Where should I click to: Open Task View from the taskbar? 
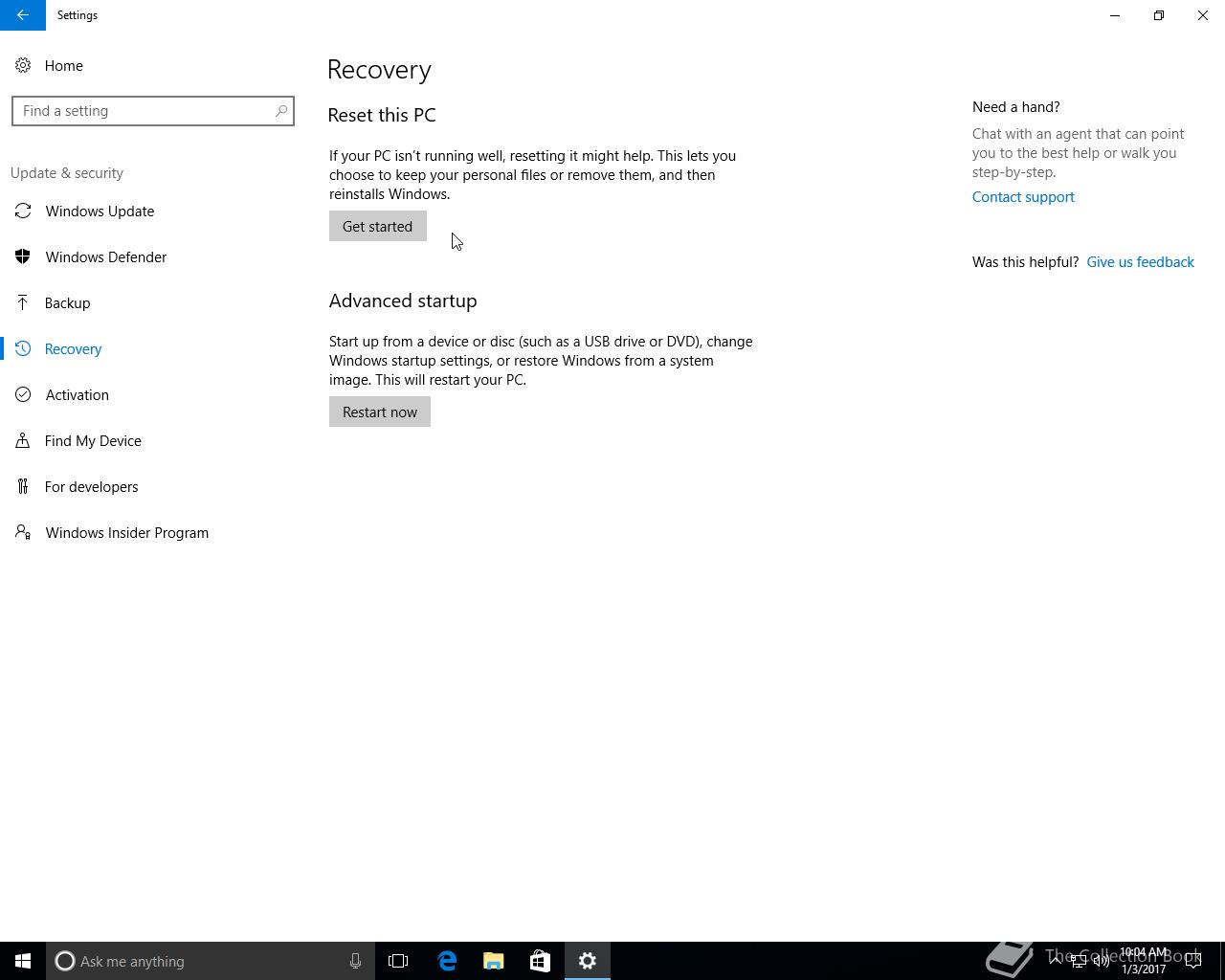coord(398,961)
